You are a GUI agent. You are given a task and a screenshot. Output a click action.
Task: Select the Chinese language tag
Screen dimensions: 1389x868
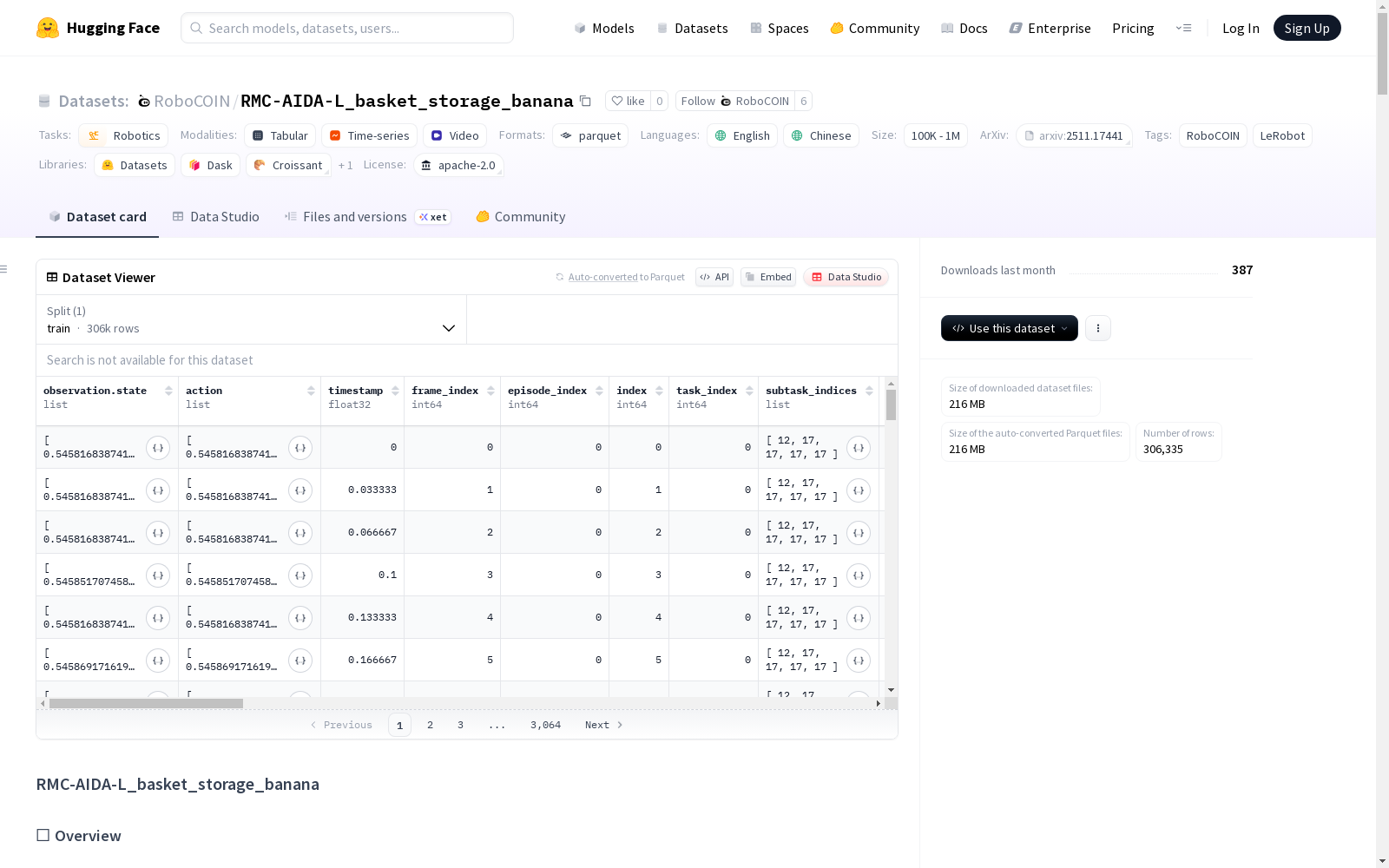[821, 135]
